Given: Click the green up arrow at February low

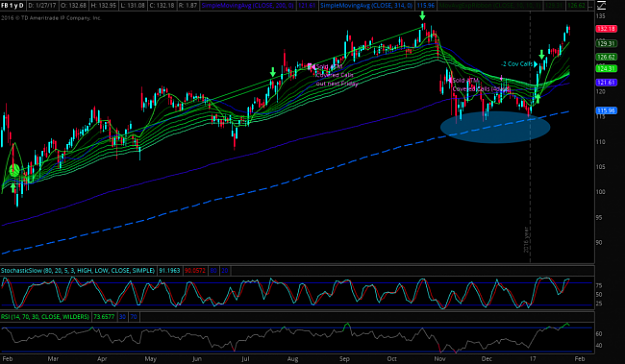Looking at the screenshot, I should point(13,187).
